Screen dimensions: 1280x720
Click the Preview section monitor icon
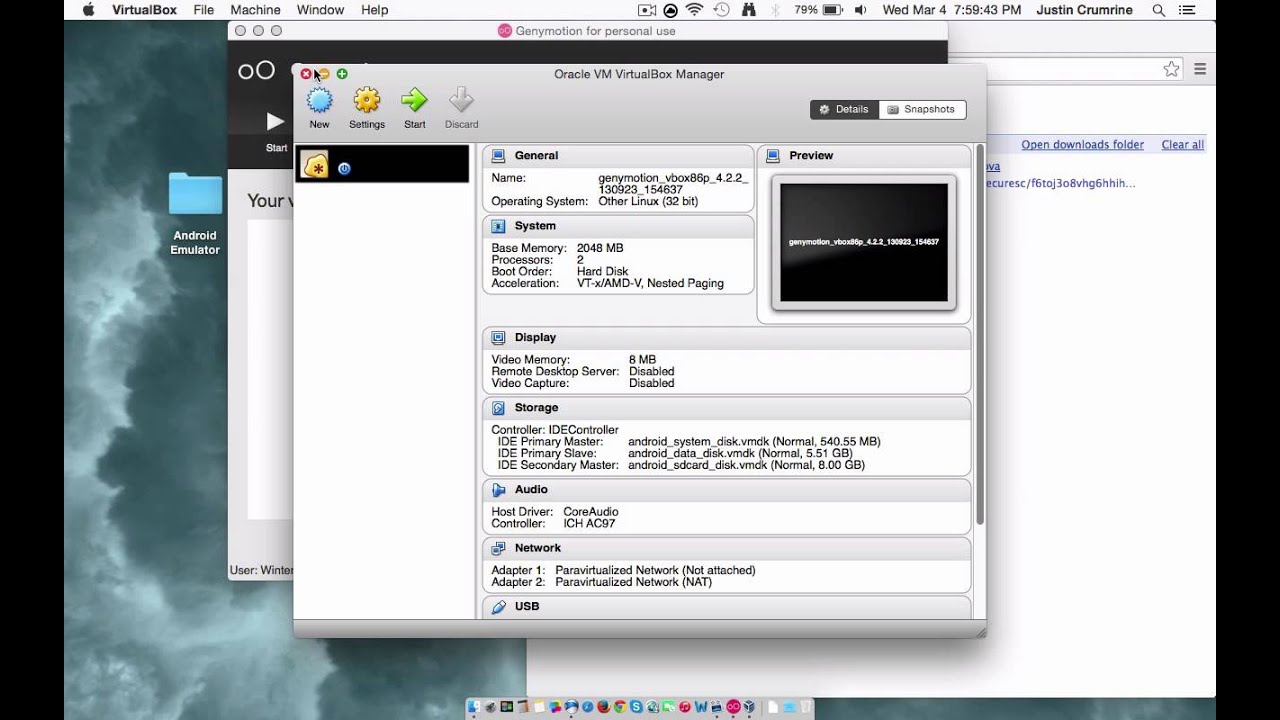point(772,156)
